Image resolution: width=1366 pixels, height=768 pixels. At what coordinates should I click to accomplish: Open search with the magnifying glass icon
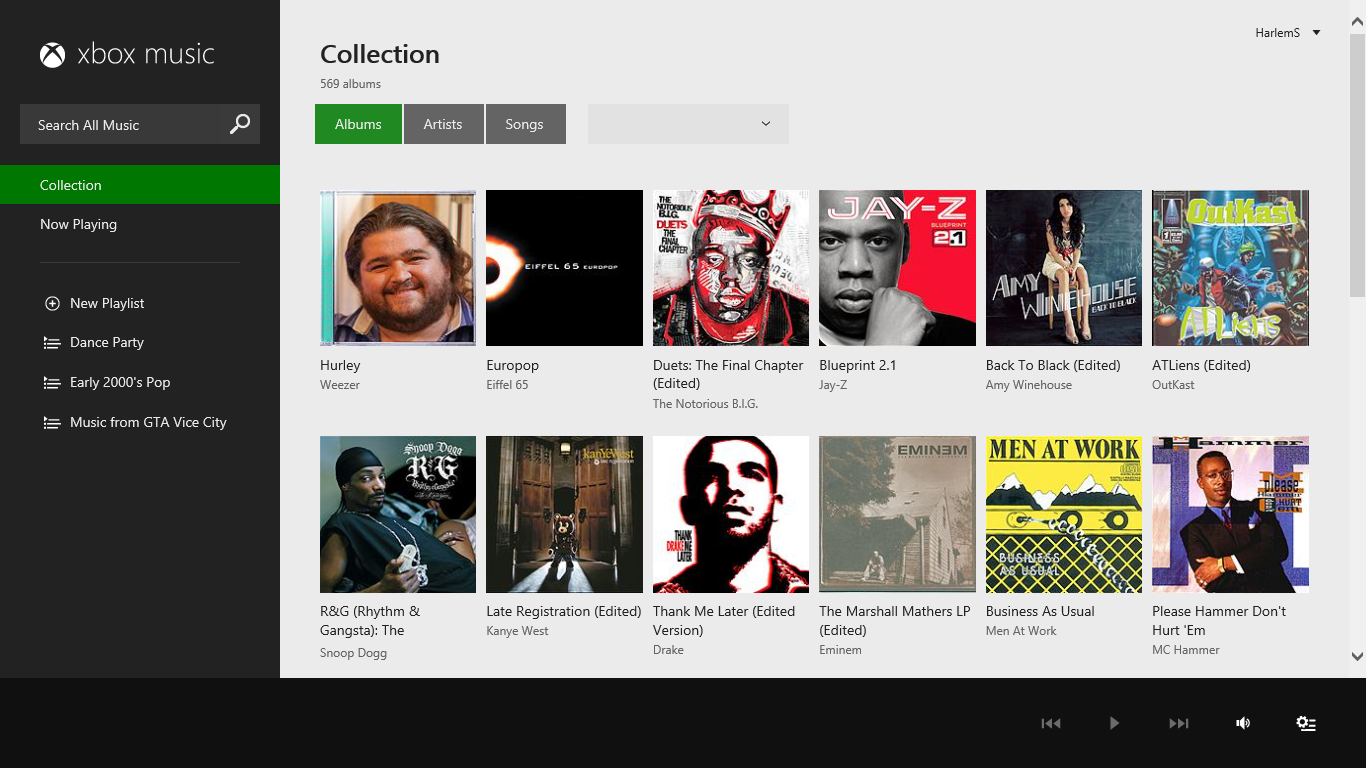(239, 124)
